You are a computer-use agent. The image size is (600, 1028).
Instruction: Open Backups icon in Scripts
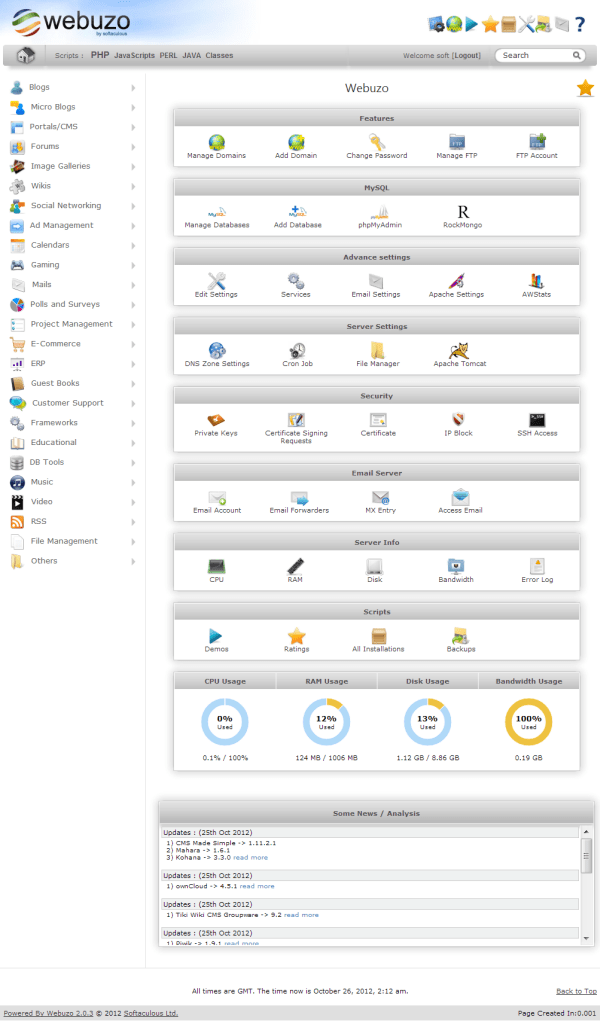(x=460, y=635)
